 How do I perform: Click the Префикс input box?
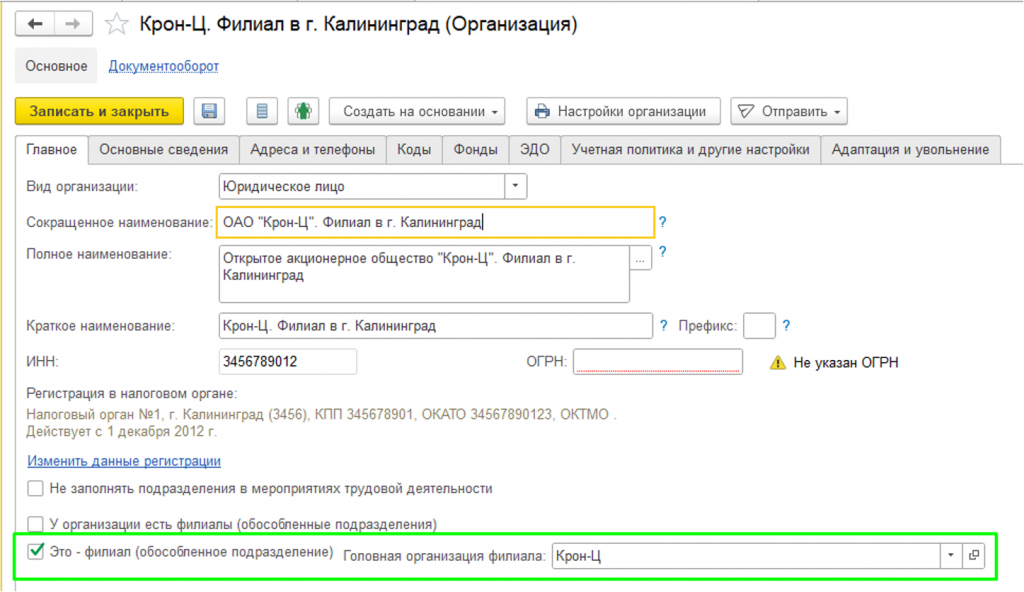coord(760,325)
